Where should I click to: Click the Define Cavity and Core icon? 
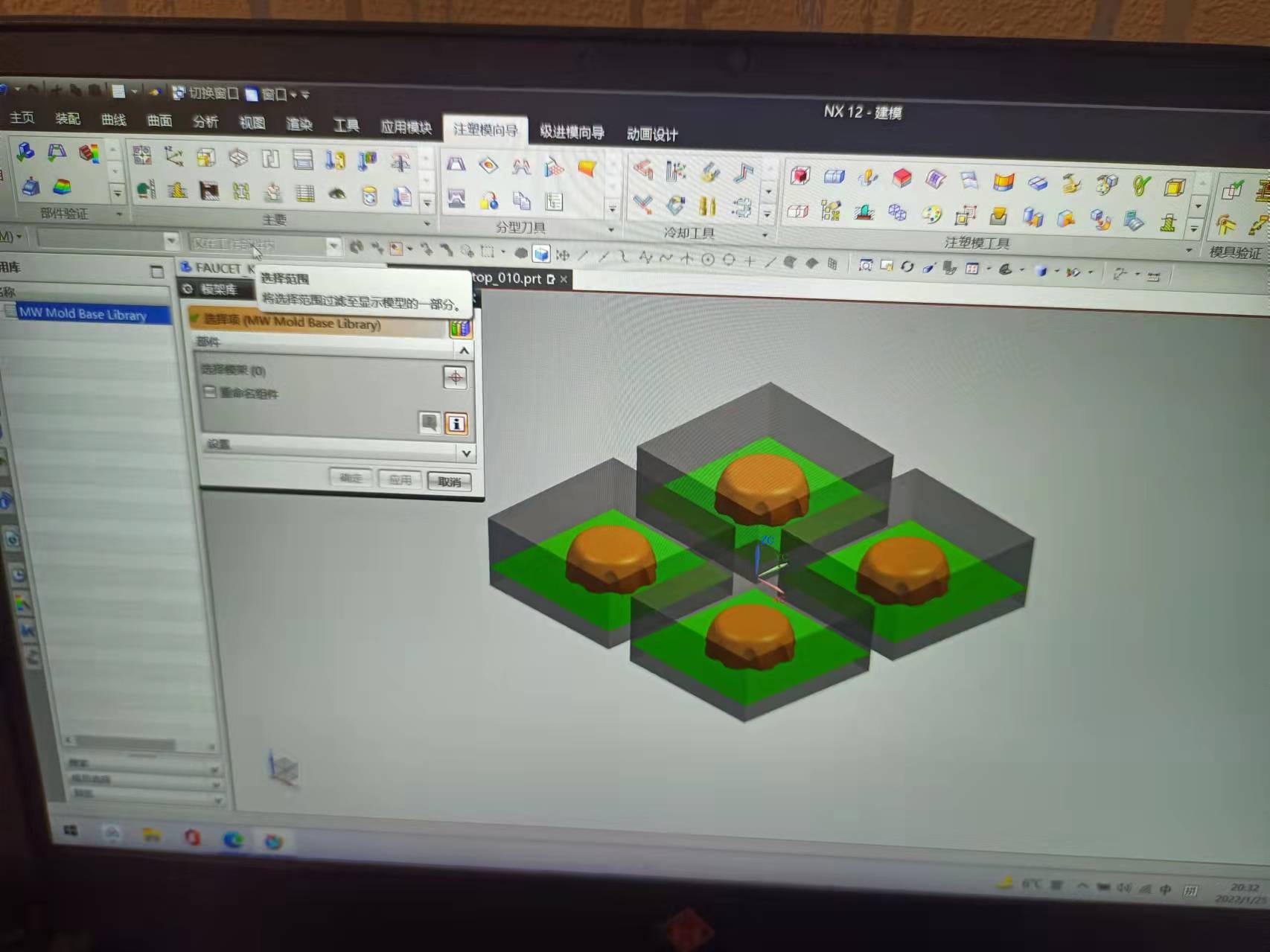456,198
